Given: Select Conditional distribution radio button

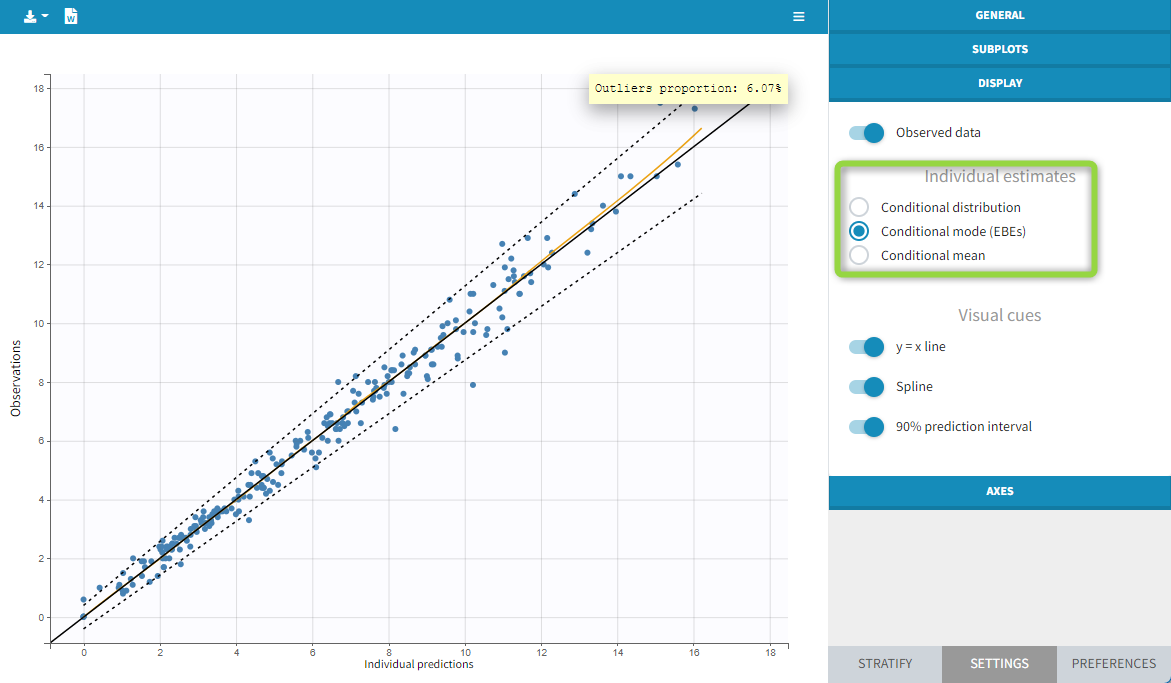Looking at the screenshot, I should coord(859,208).
